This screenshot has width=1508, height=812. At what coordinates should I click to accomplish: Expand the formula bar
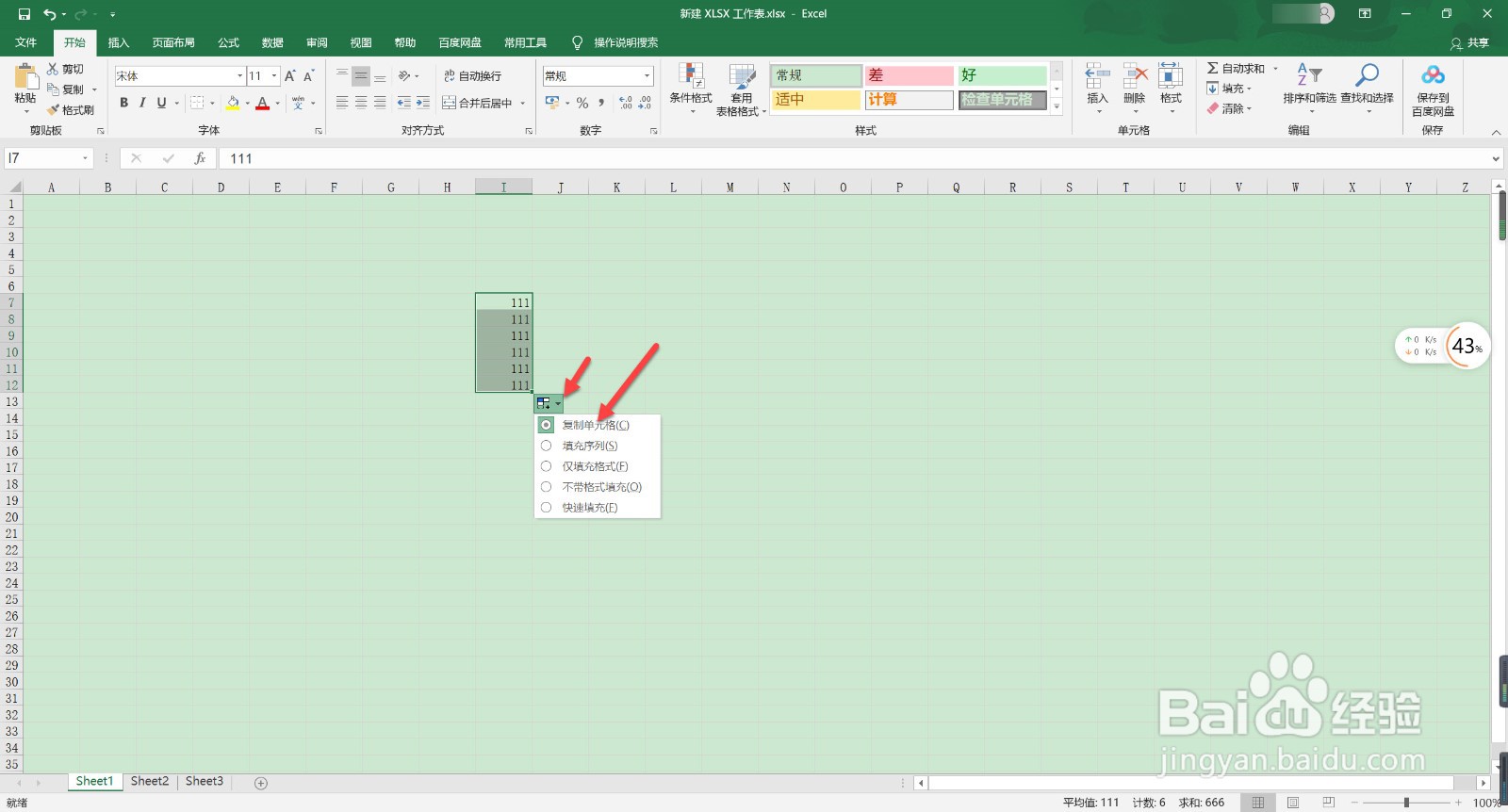click(1496, 158)
